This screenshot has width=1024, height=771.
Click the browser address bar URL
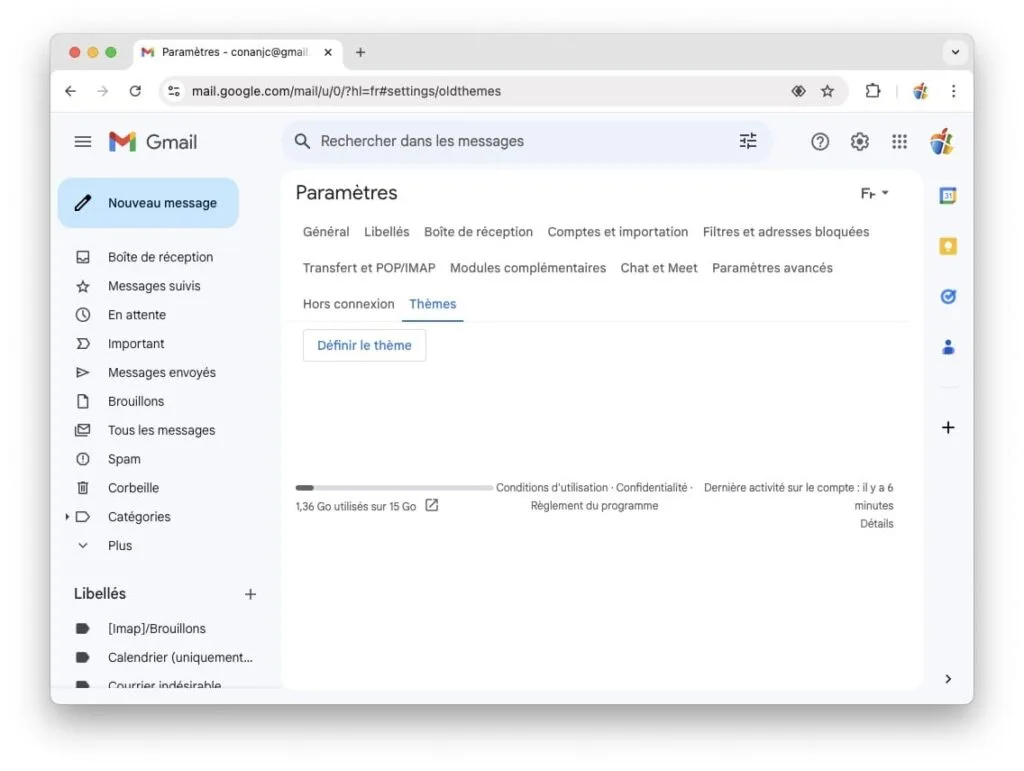(346, 91)
